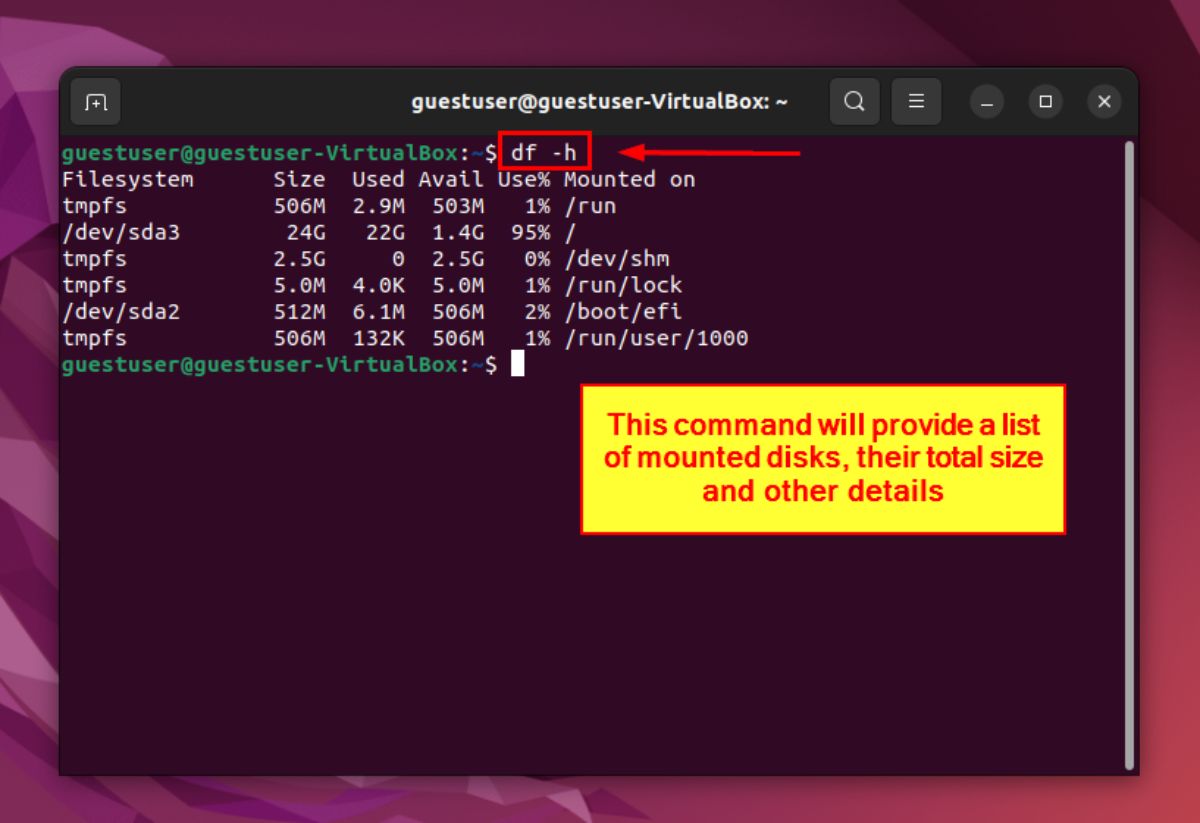The width and height of the screenshot is (1200, 823).
Task: Click the red arrow pointing to command
Action: coord(710,153)
